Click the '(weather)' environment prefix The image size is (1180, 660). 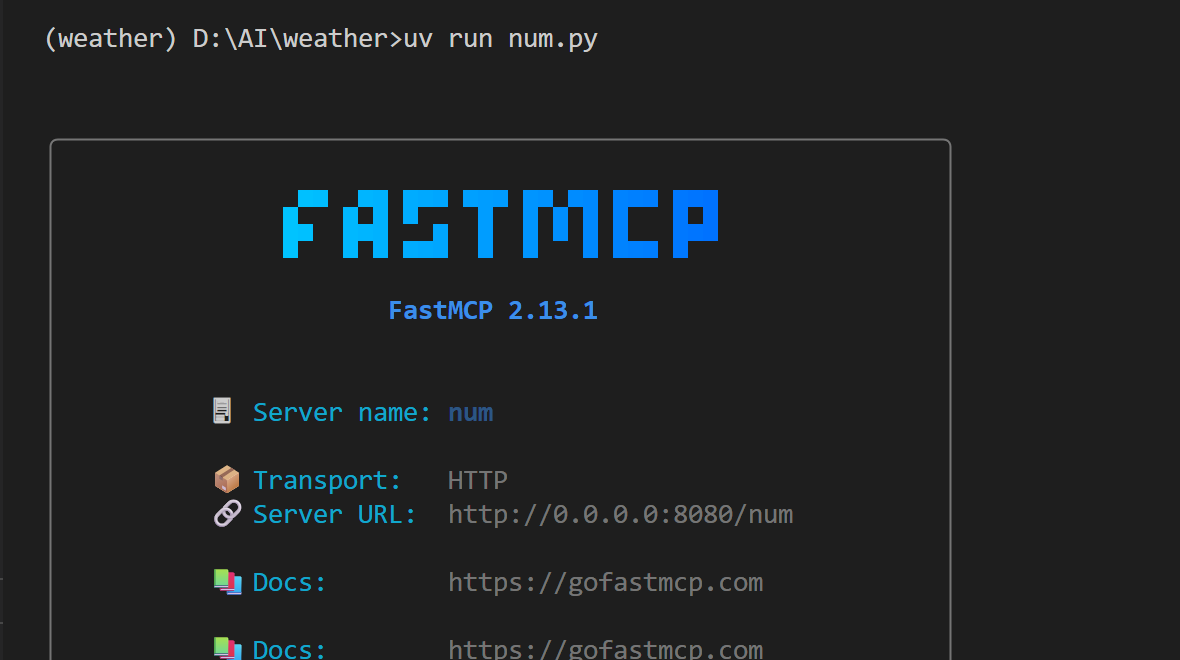coord(111,38)
